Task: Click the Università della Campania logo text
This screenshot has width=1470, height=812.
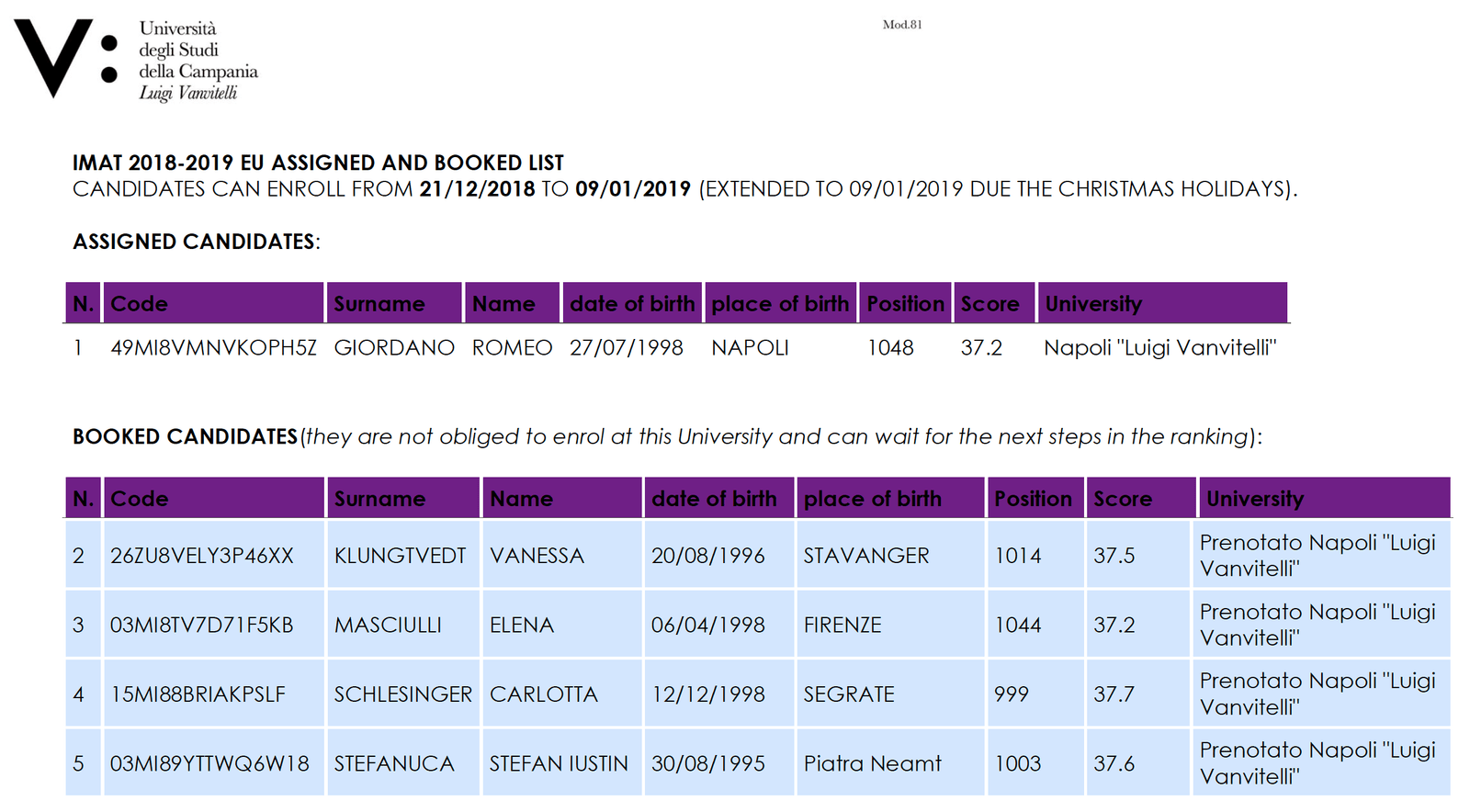Action: [x=198, y=61]
